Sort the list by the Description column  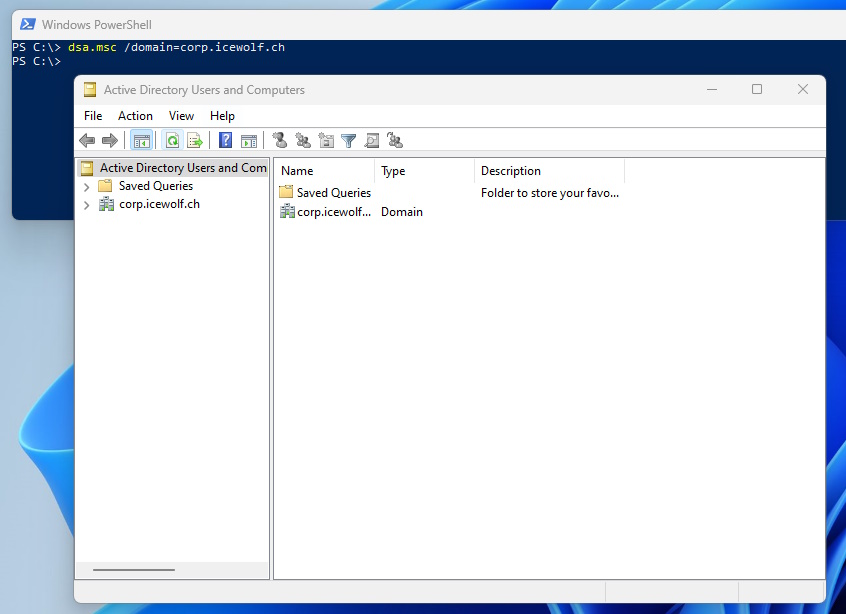tap(550, 171)
